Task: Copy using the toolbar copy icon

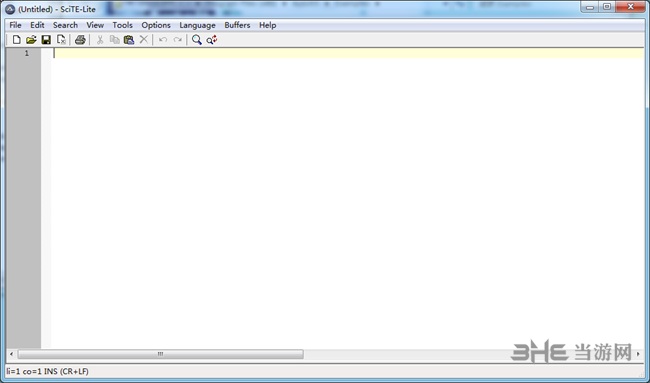Action: pyautogui.click(x=114, y=40)
